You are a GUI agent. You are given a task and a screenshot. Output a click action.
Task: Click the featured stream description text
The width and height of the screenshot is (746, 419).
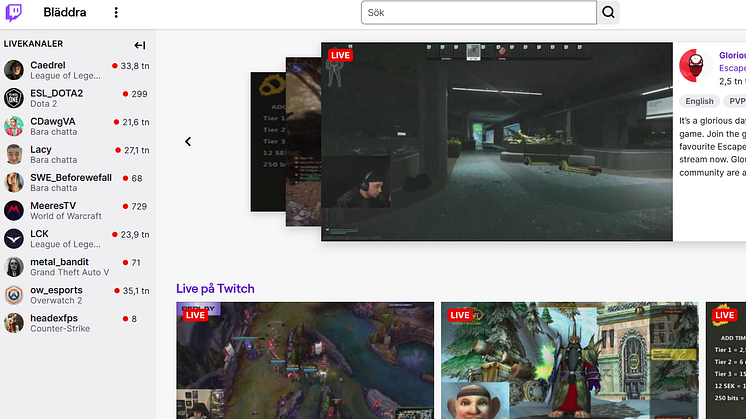[x=712, y=147]
